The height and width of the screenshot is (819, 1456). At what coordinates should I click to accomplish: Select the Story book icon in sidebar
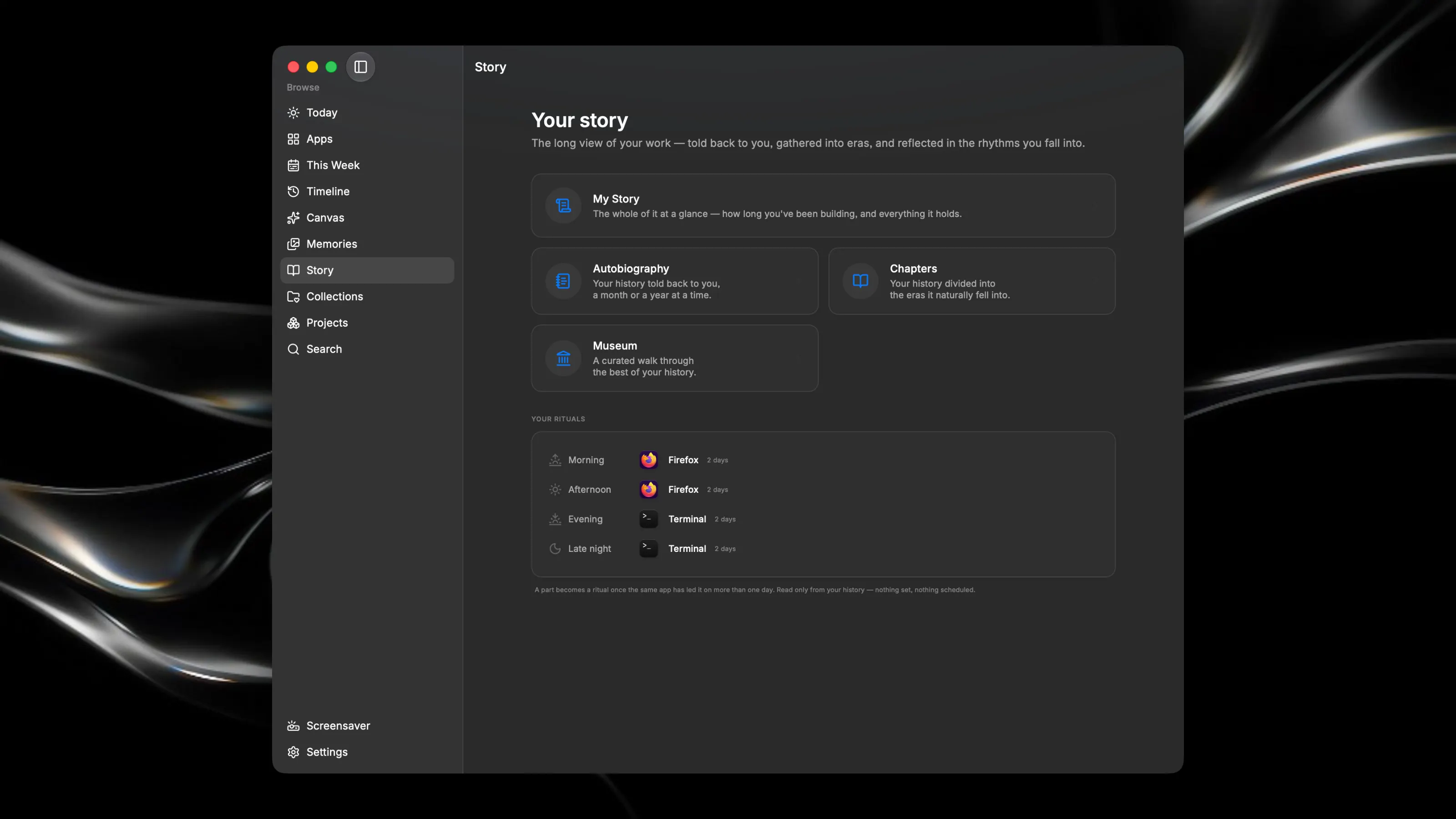(x=293, y=270)
